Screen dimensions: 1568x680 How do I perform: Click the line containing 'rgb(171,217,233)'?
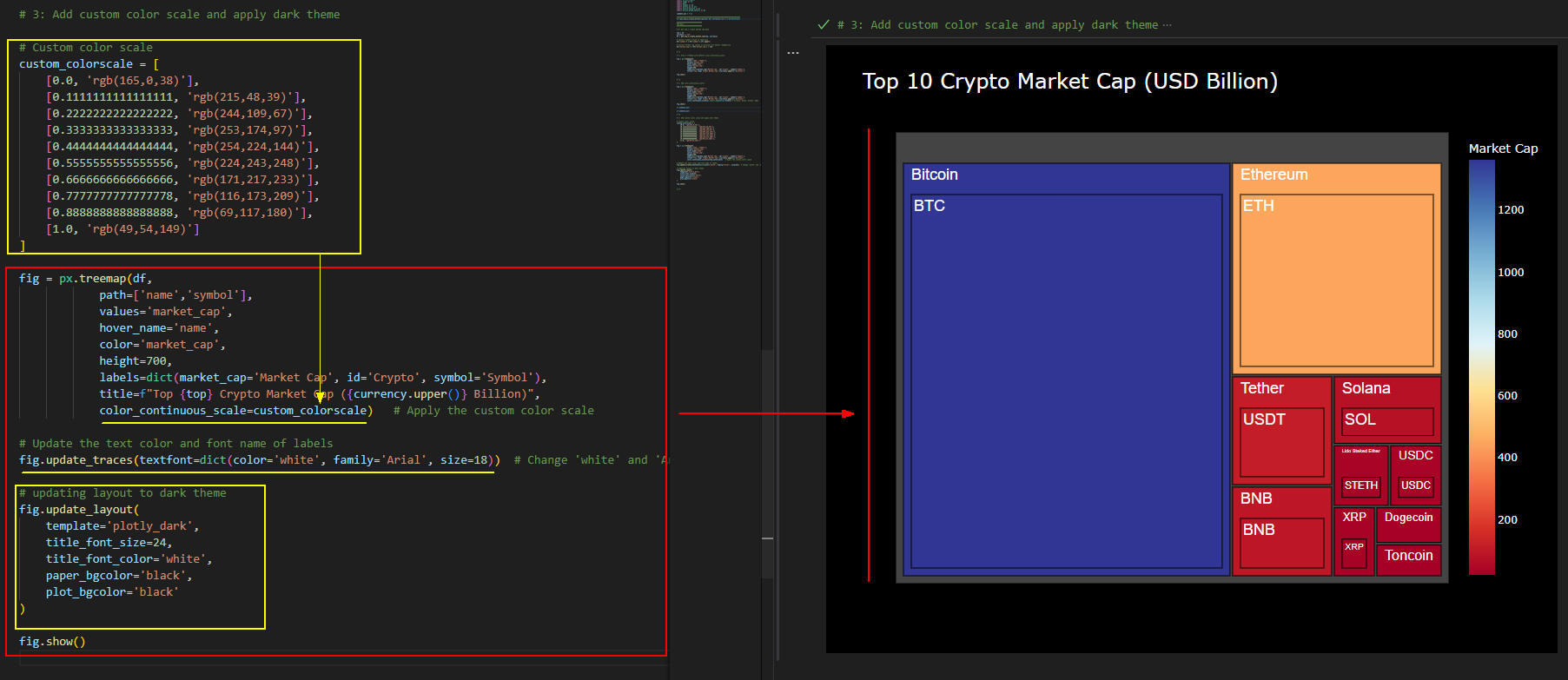pos(182,180)
